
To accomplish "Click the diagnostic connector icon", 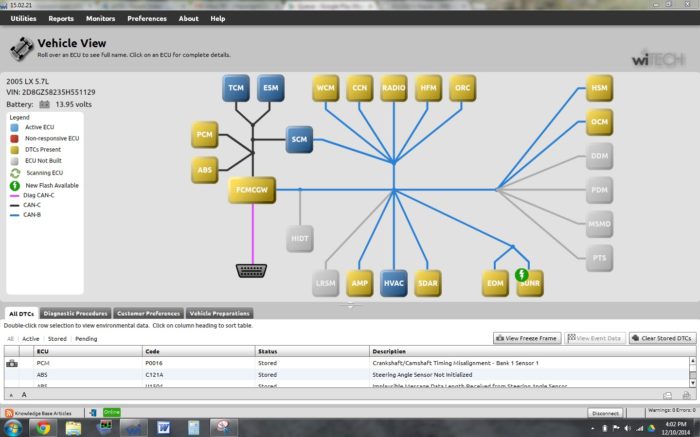I will pos(251,270).
